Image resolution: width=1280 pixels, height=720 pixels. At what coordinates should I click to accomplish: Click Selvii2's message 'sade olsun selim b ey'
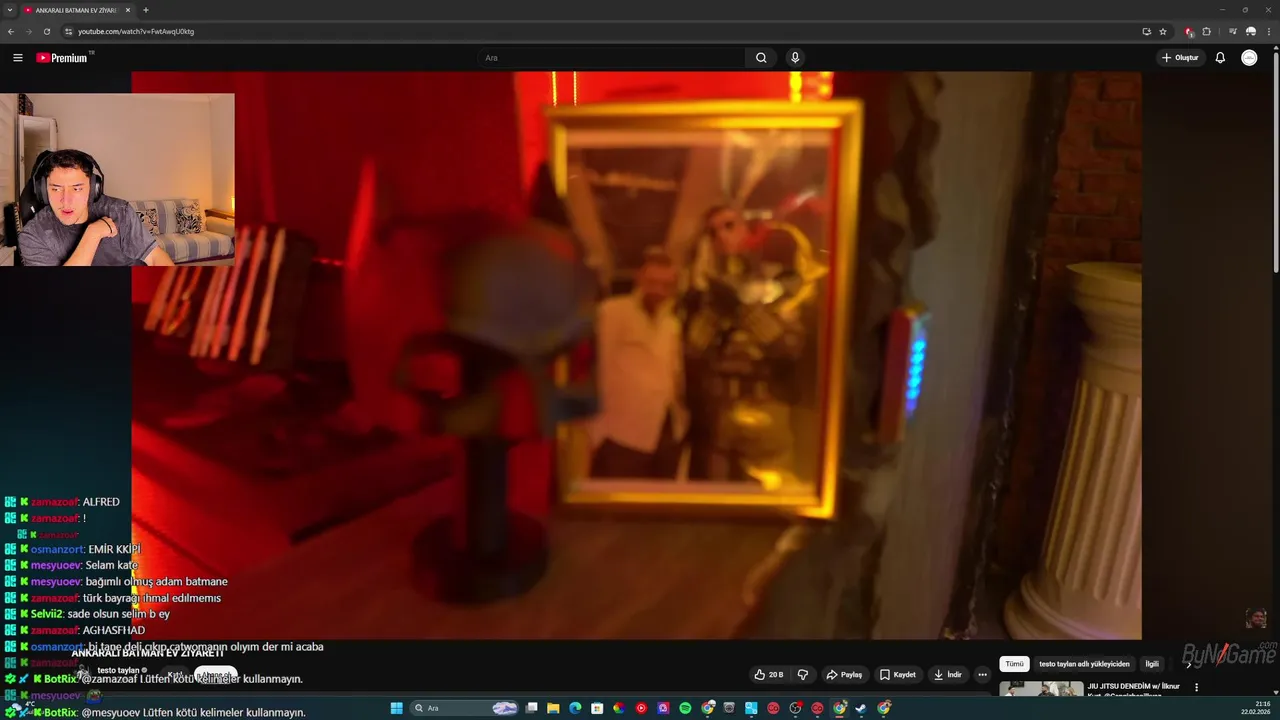tap(118, 614)
